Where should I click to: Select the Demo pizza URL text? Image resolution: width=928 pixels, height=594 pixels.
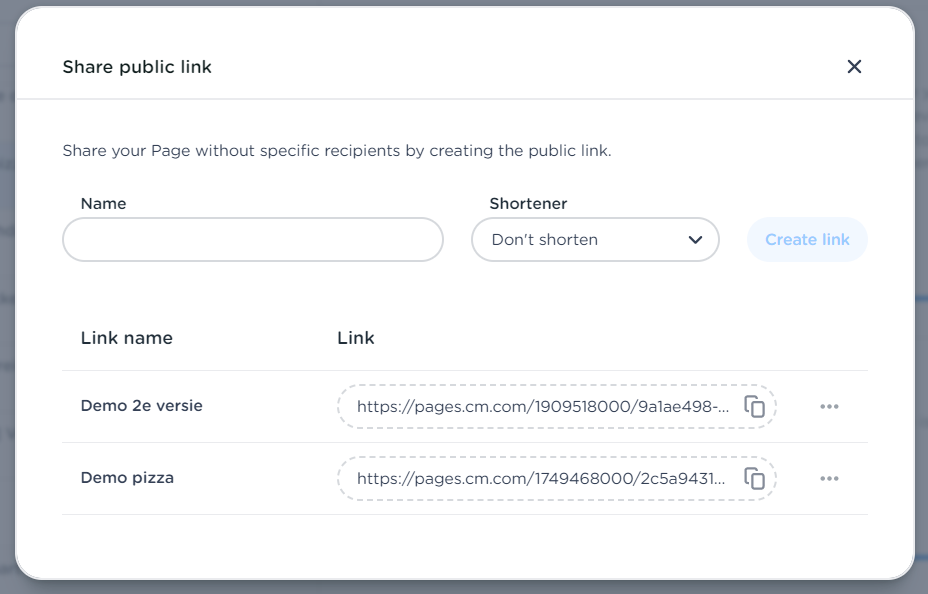click(541, 479)
